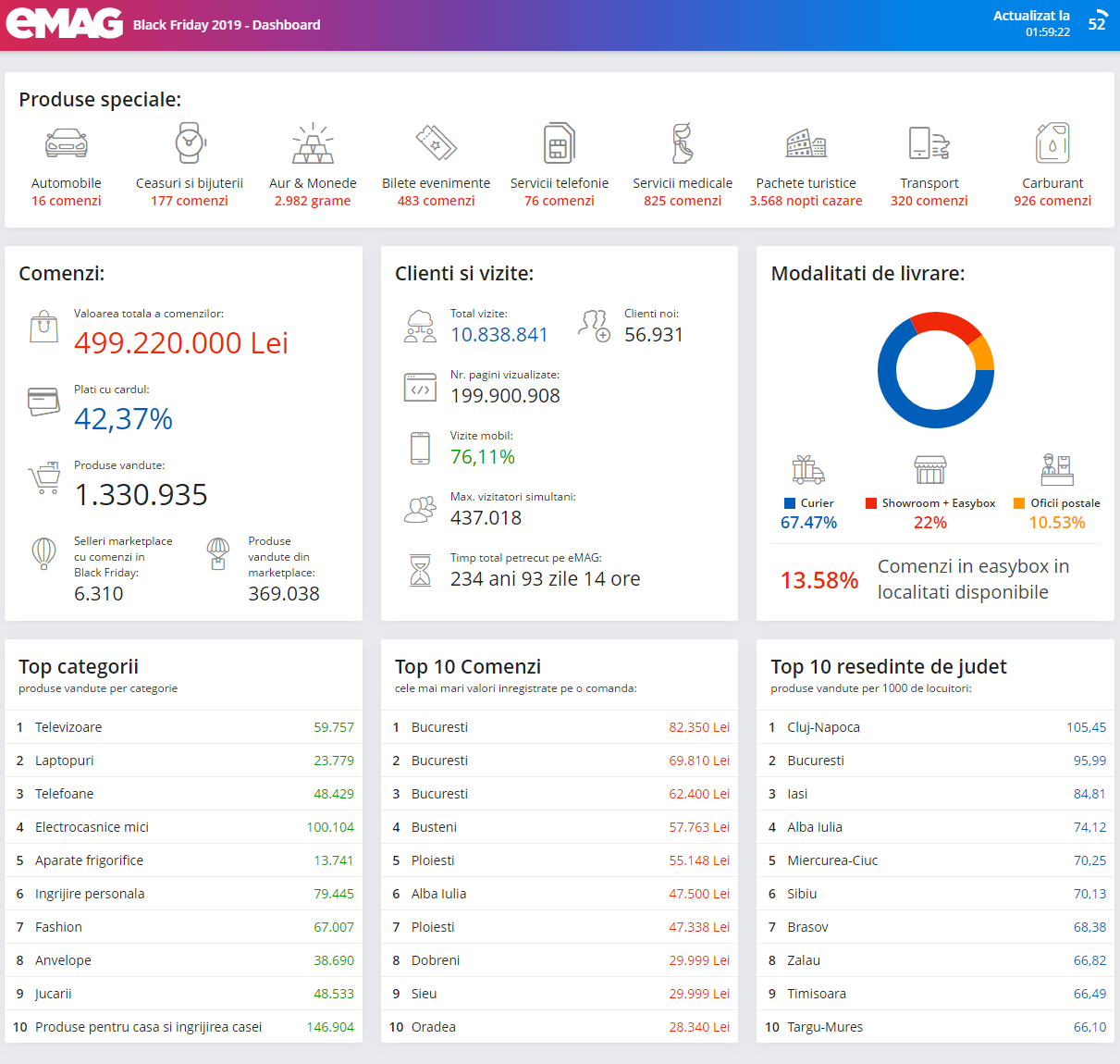Click the 52 refresh countdown in header
Image resolution: width=1120 pixels, height=1064 pixels.
point(1097,24)
